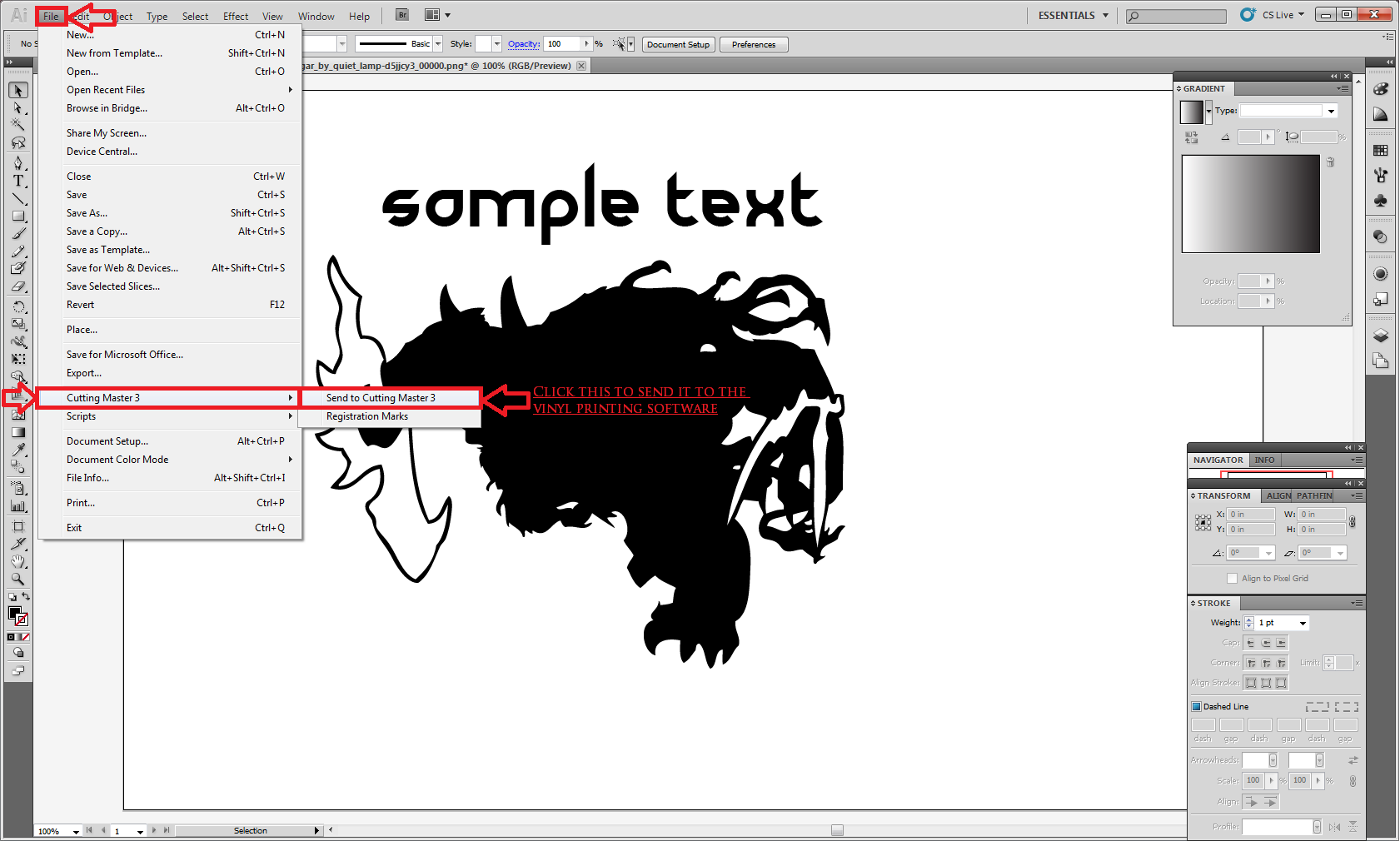Open the Brush Definition Basic dropdown
1400x841 pixels.
click(x=438, y=44)
